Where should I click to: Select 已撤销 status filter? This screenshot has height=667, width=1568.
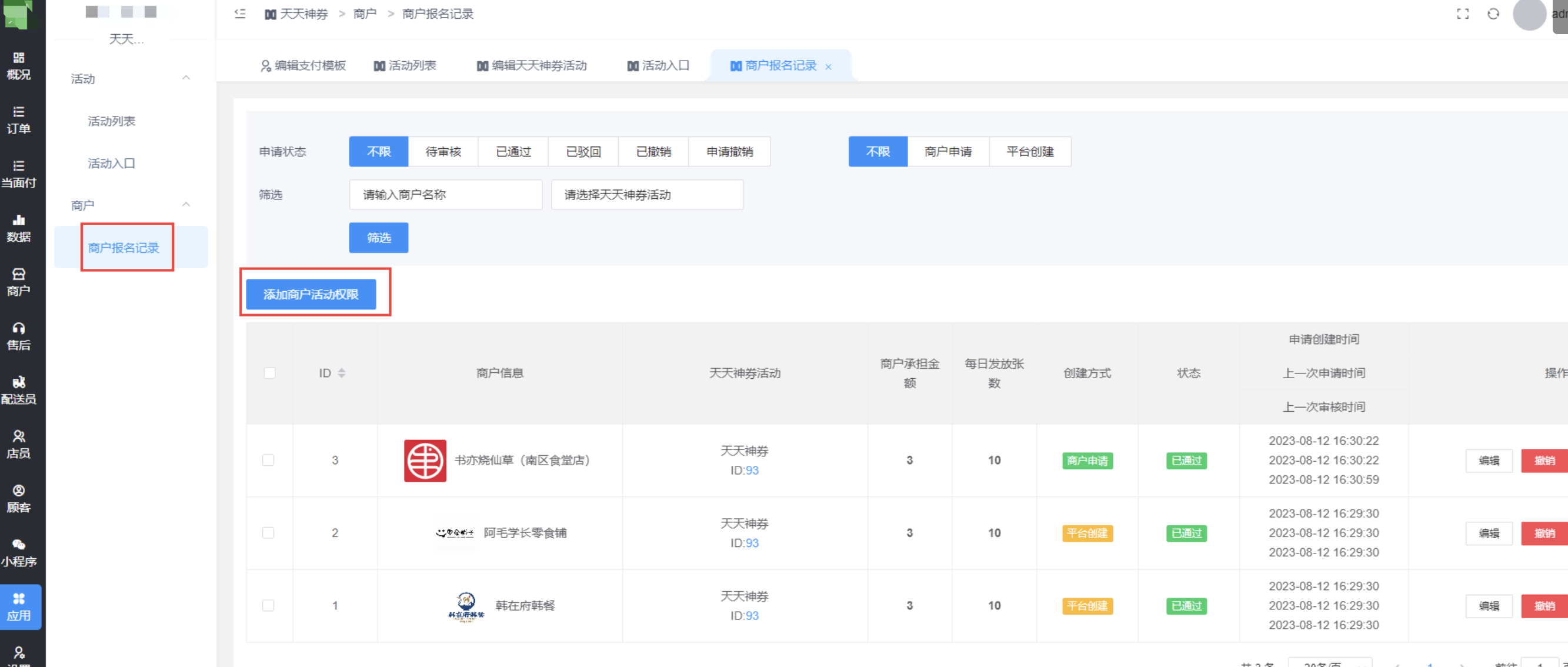point(653,152)
